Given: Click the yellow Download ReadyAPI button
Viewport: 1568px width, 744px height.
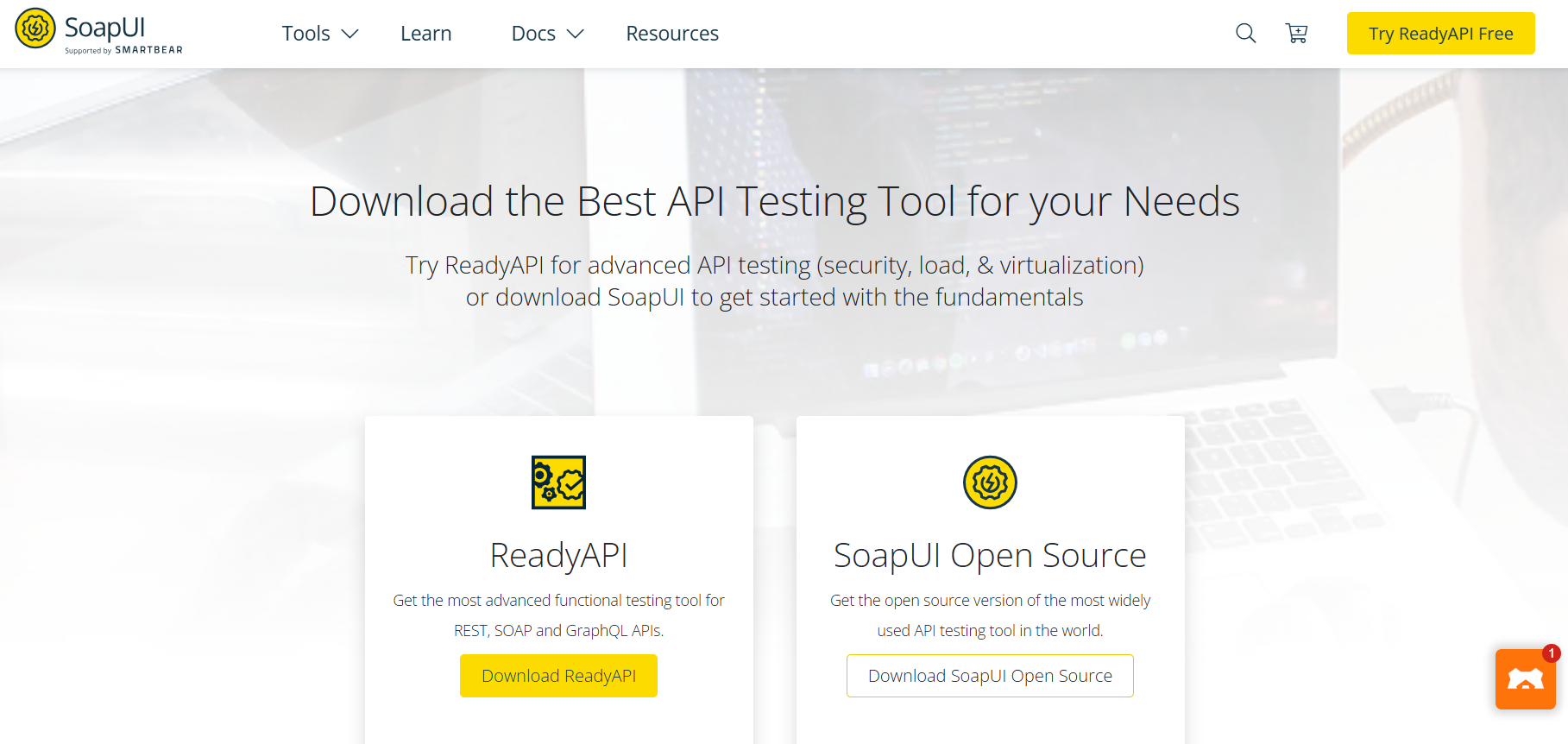Looking at the screenshot, I should point(558,676).
